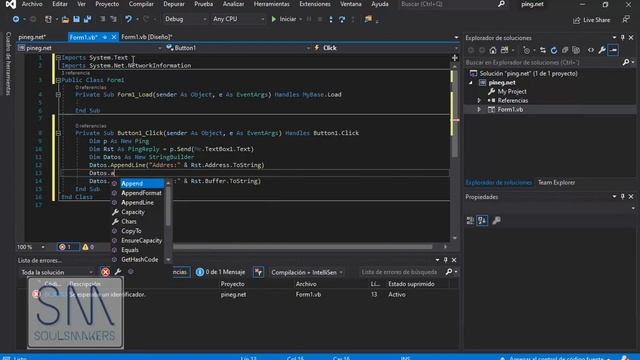Start debugging with Iniciar button
The width and height of the screenshot is (640, 360).
[284, 19]
